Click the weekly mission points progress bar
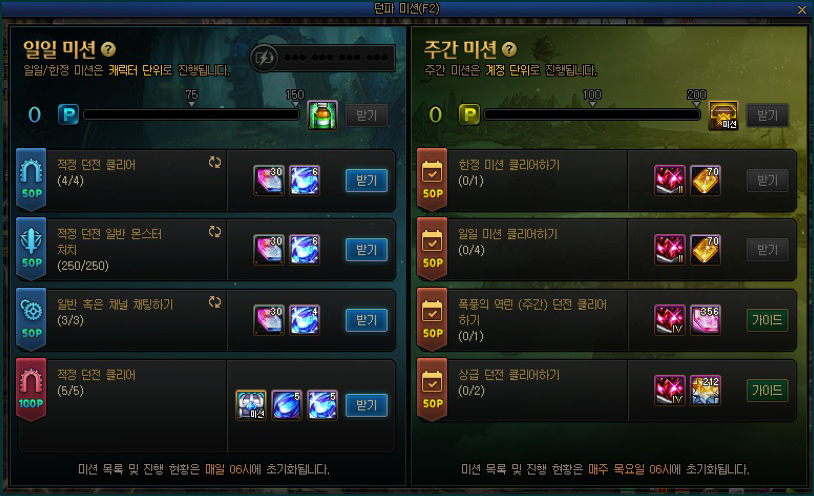Viewport: 814px width, 496px height. pos(592,114)
